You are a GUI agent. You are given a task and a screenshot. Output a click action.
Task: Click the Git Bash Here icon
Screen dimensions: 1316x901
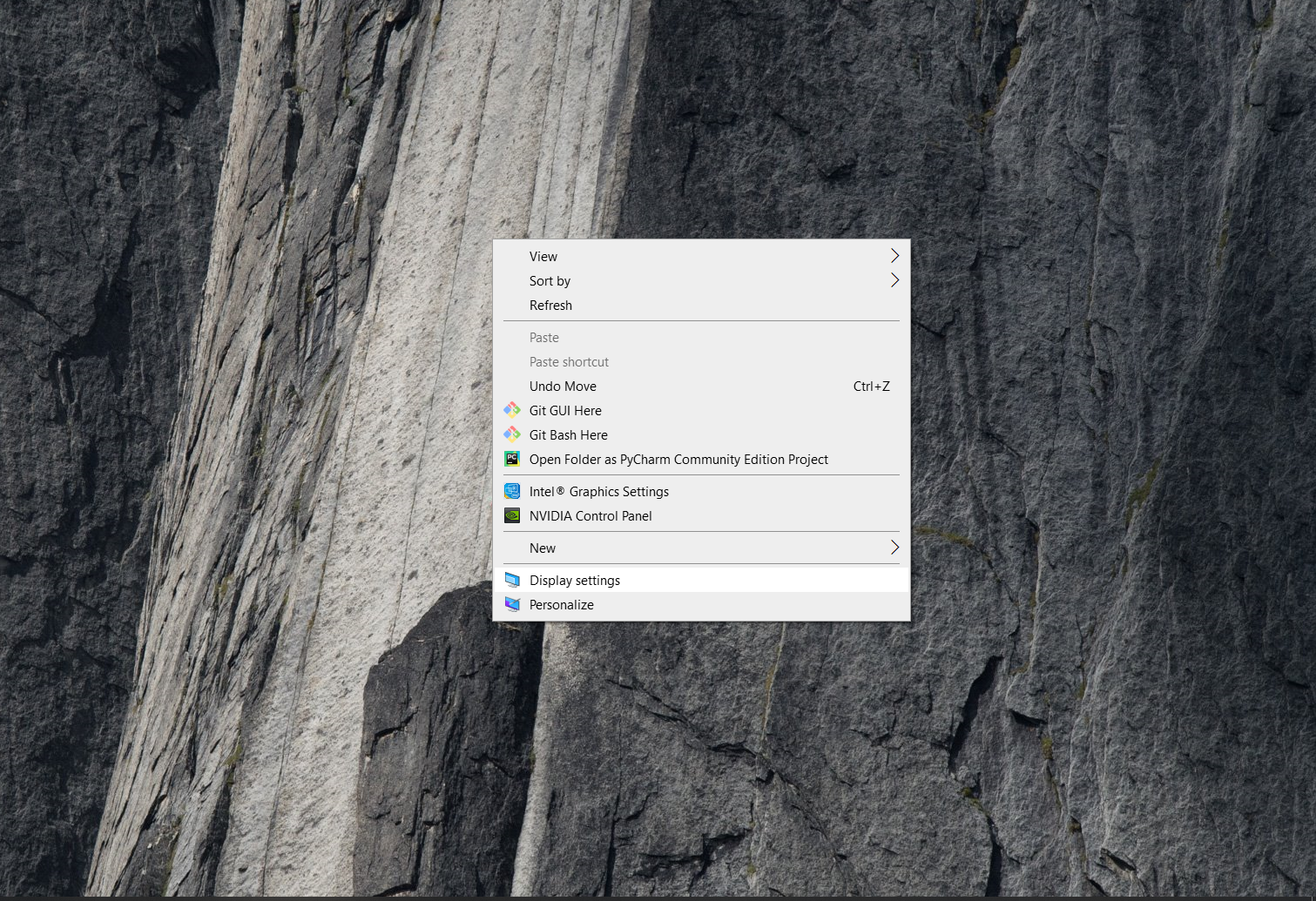point(512,434)
